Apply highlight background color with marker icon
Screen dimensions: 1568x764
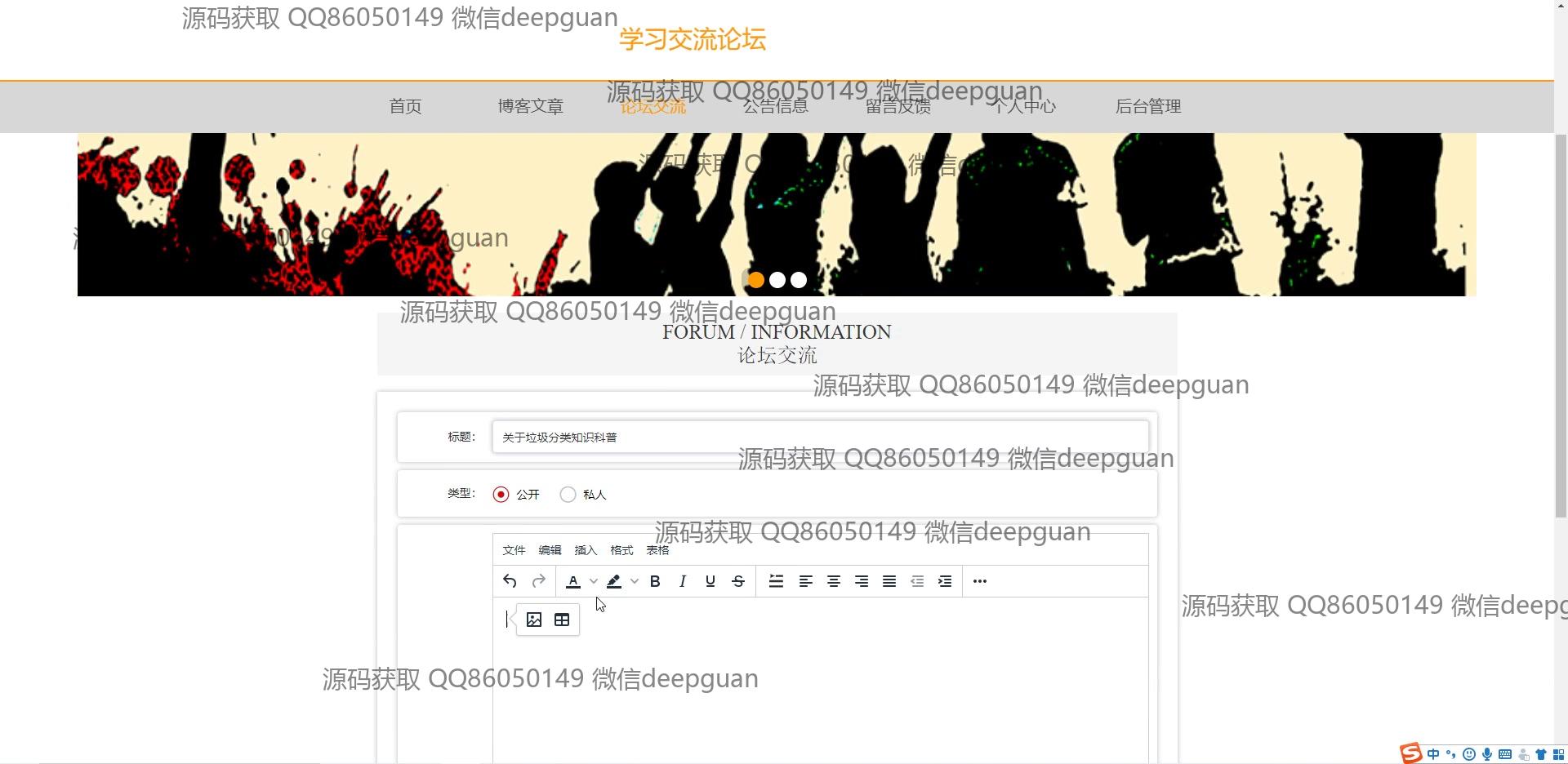click(614, 581)
